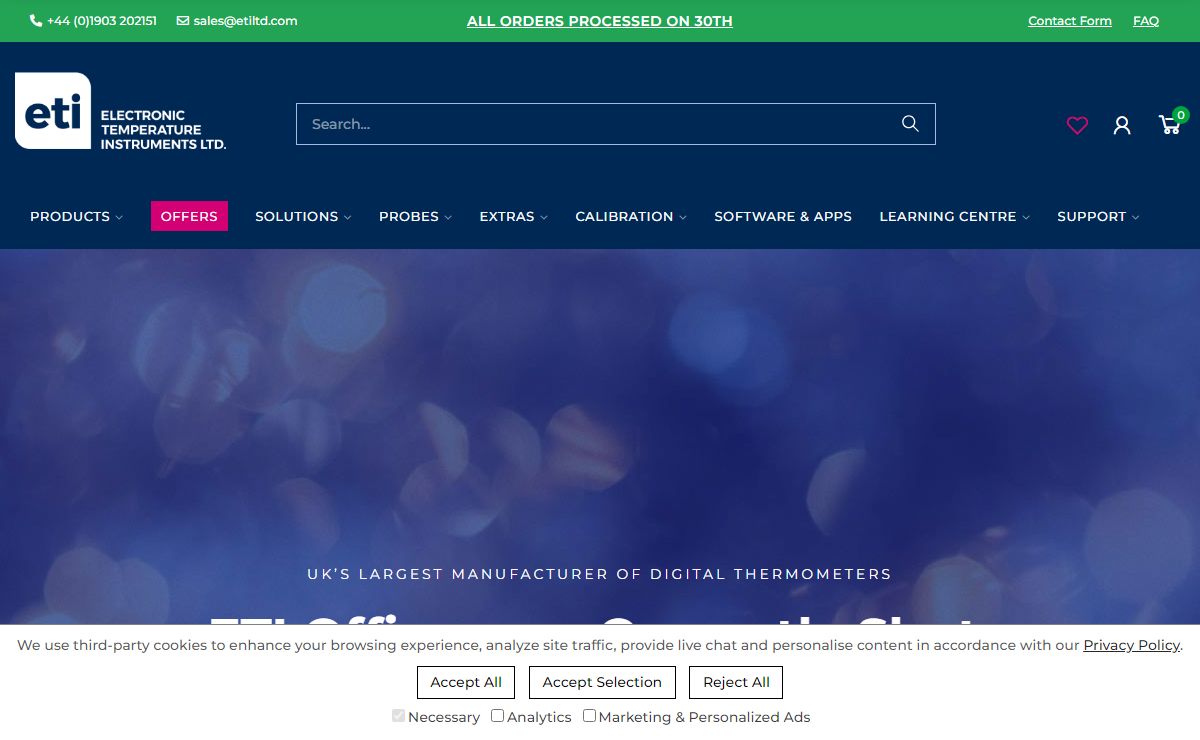Screen dimensions: 1200x740
Task: Click the ETI company logo
Action: point(121,111)
